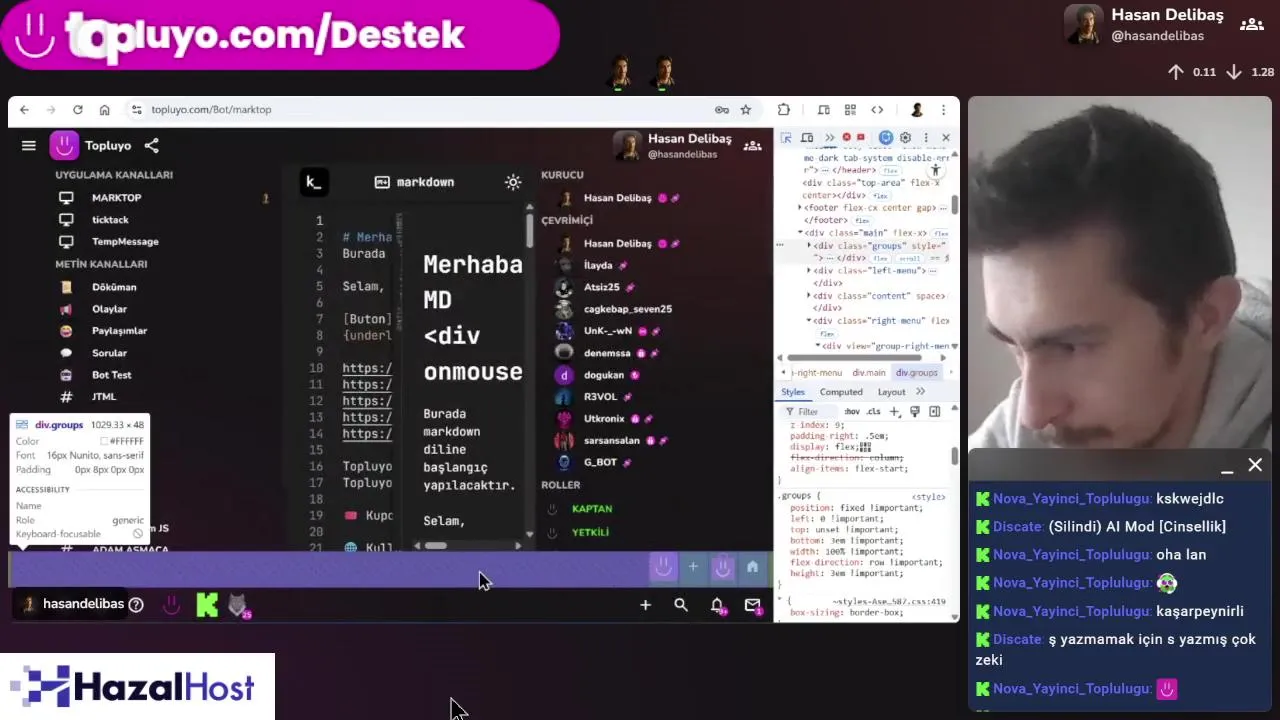Expand the footer element node
The width and height of the screenshot is (1280, 720).
pos(800,208)
